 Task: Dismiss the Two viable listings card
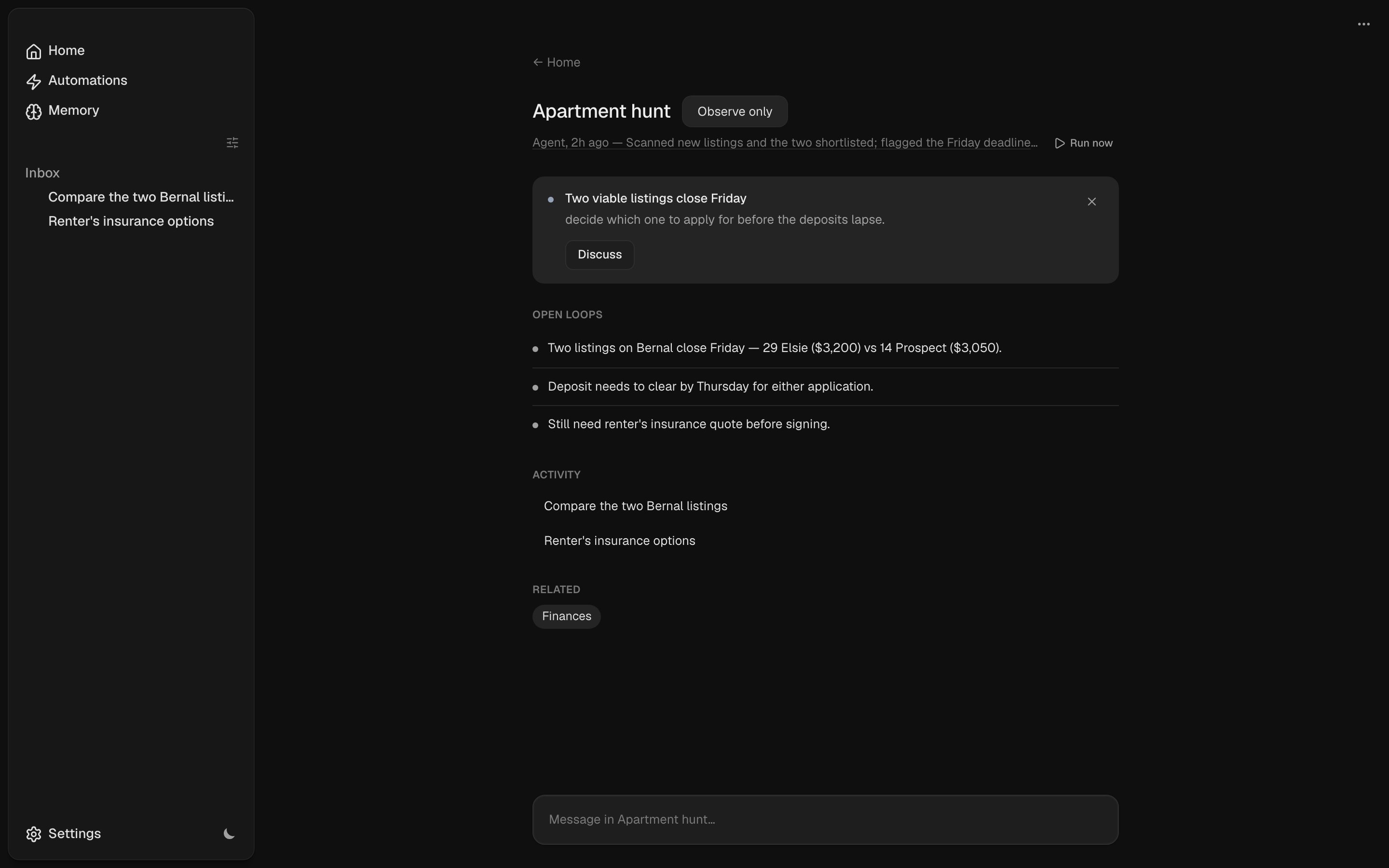click(x=1092, y=202)
